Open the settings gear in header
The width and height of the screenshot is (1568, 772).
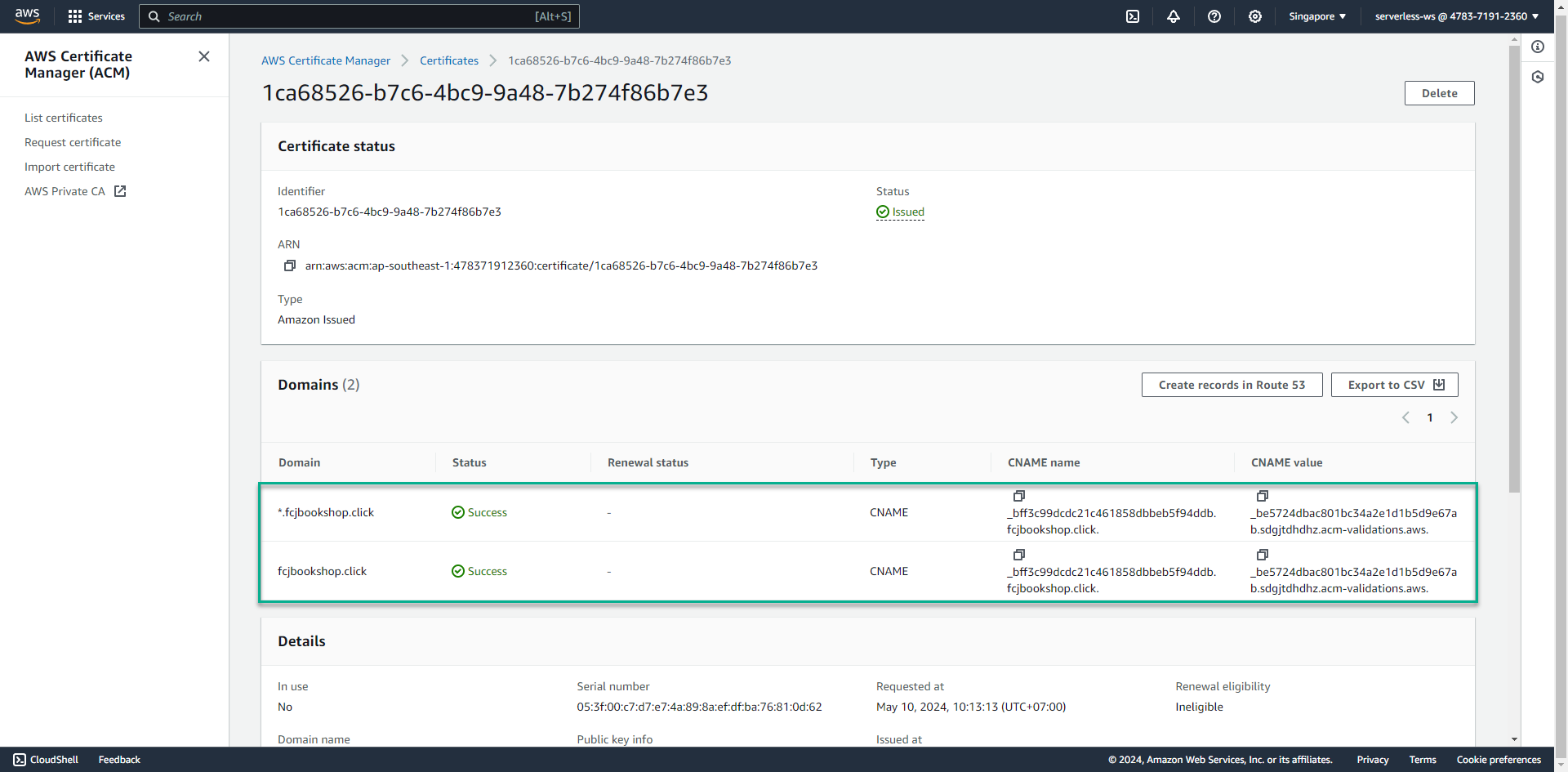(x=1255, y=16)
